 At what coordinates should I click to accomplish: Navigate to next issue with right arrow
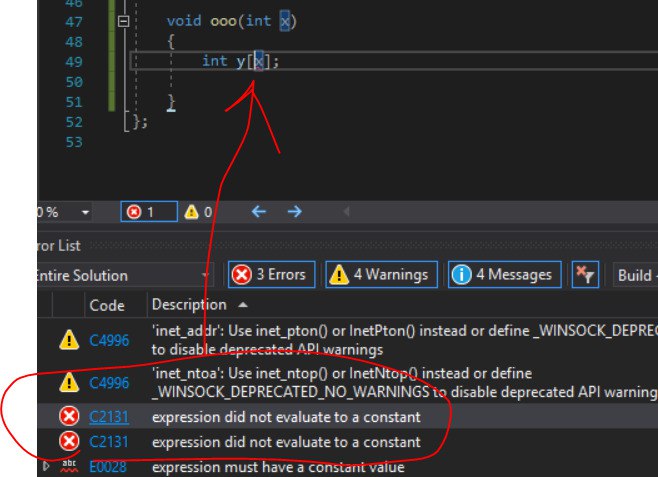295,211
